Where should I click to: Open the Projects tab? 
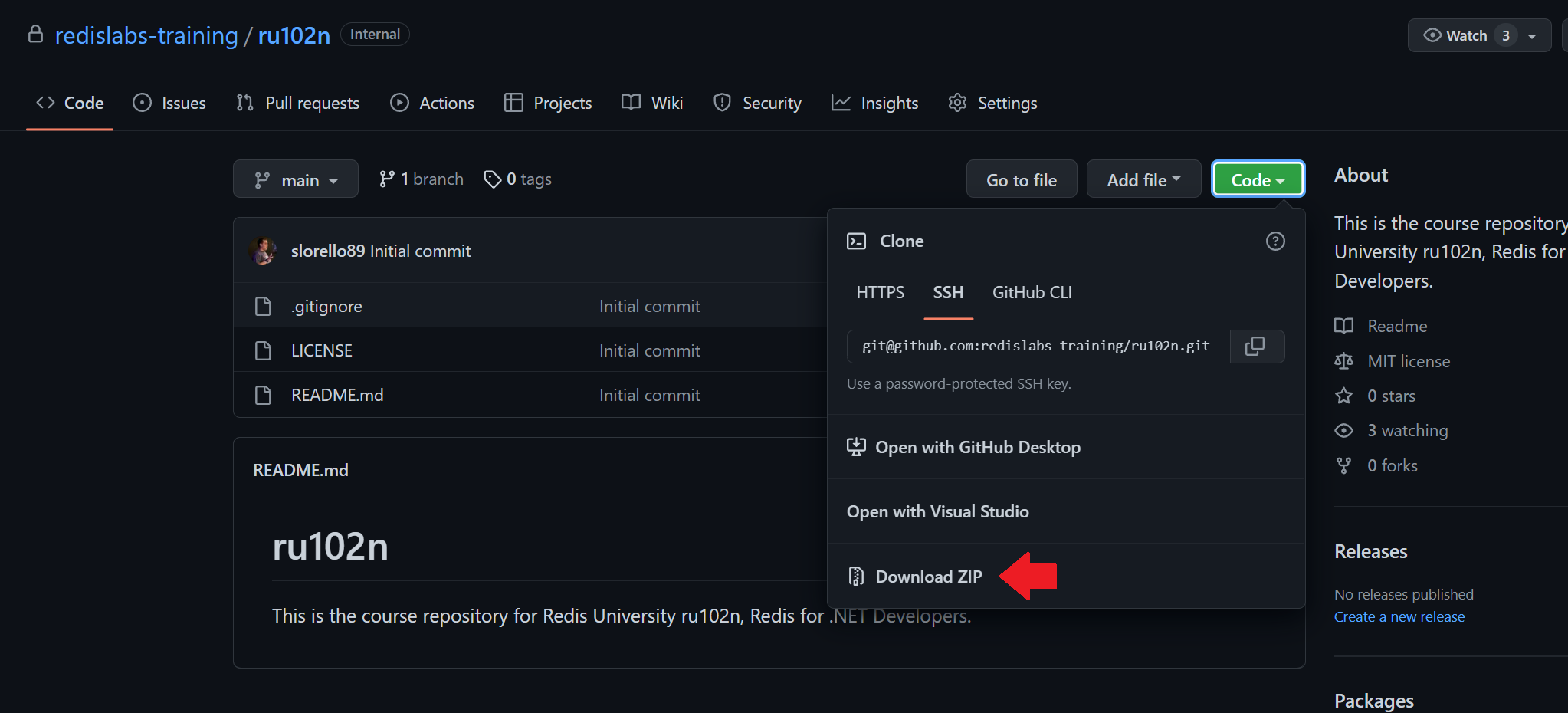click(x=548, y=103)
